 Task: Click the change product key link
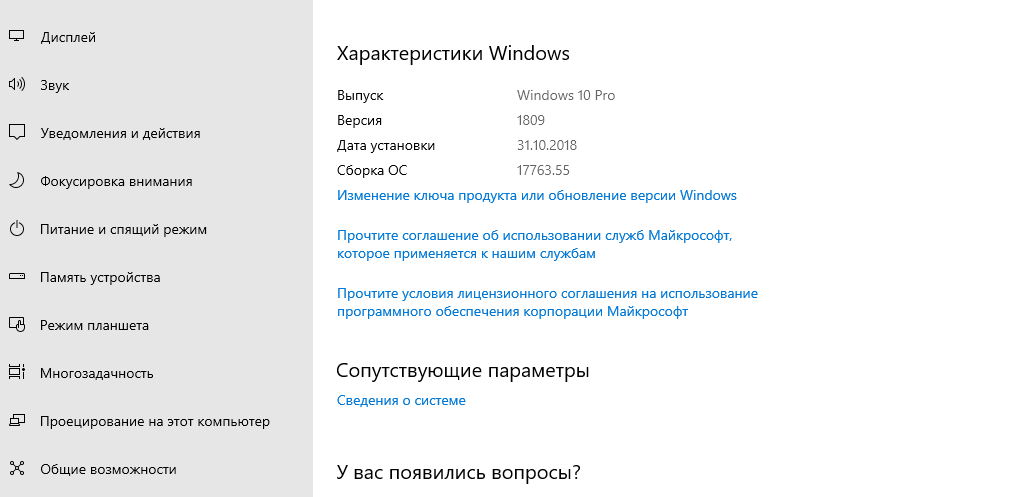(536, 195)
